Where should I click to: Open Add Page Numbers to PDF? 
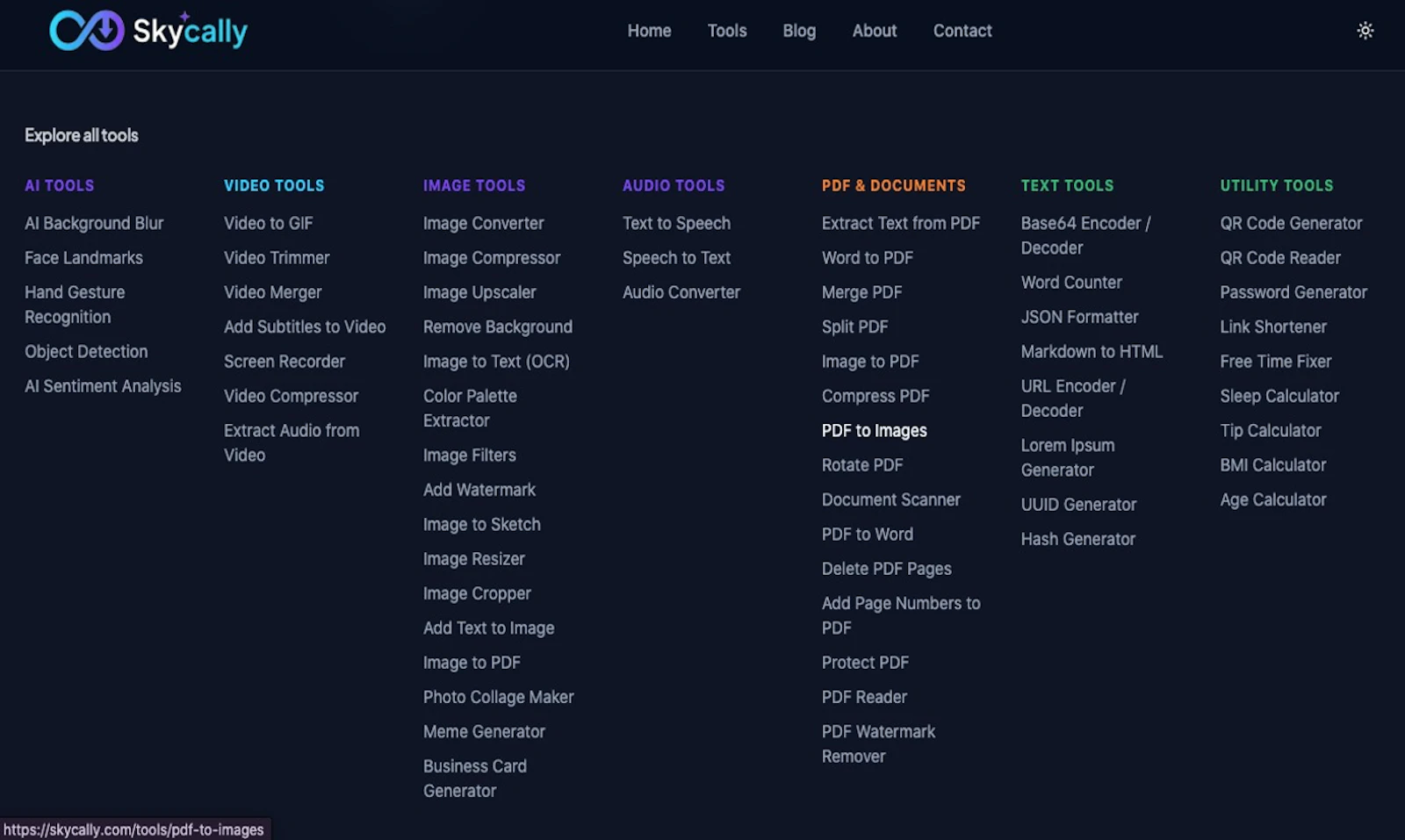(x=901, y=615)
